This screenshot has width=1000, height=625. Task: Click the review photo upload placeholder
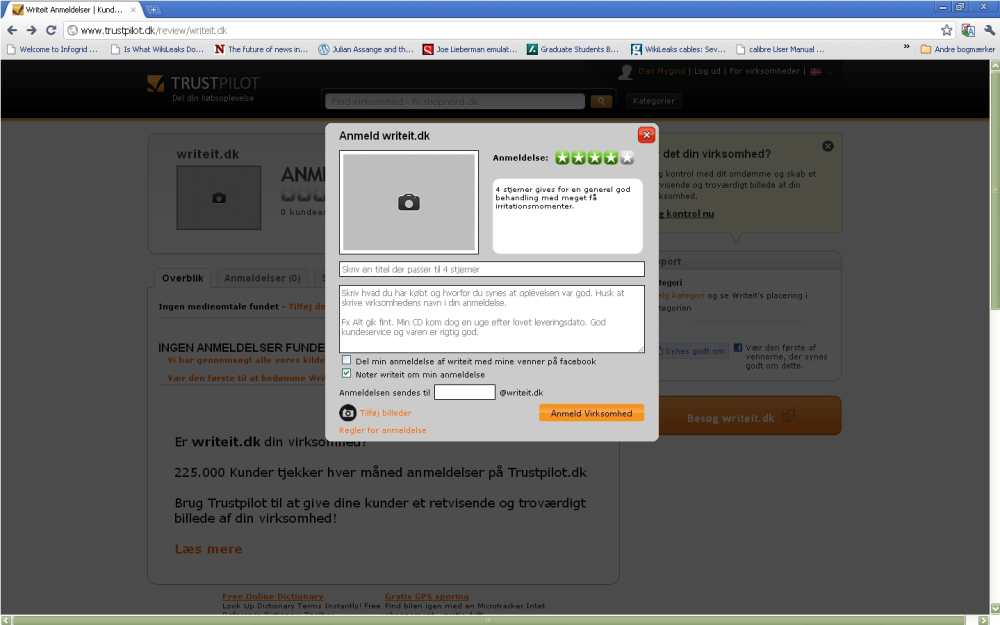click(409, 202)
